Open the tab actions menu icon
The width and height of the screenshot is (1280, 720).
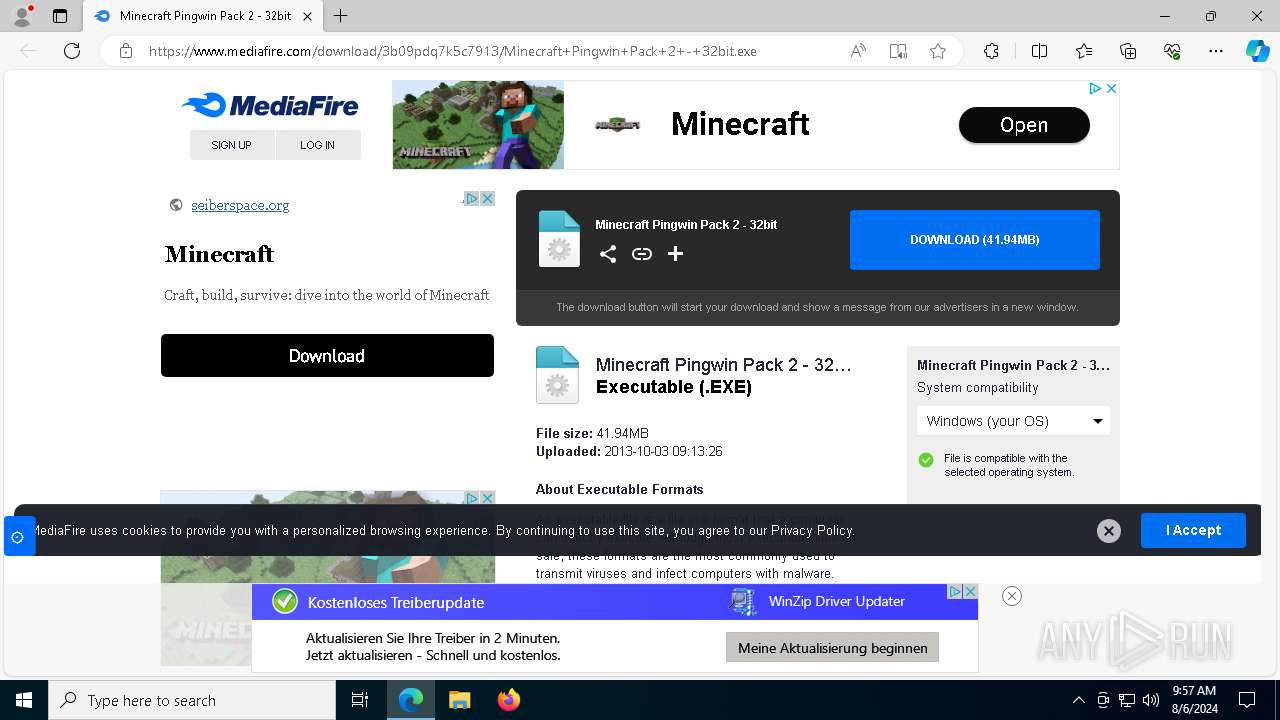60,16
